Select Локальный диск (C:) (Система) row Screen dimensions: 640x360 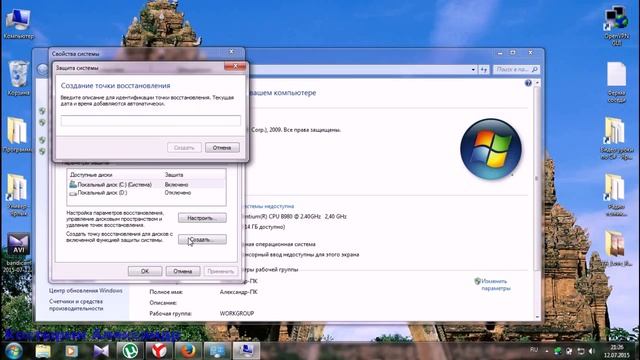point(146,184)
